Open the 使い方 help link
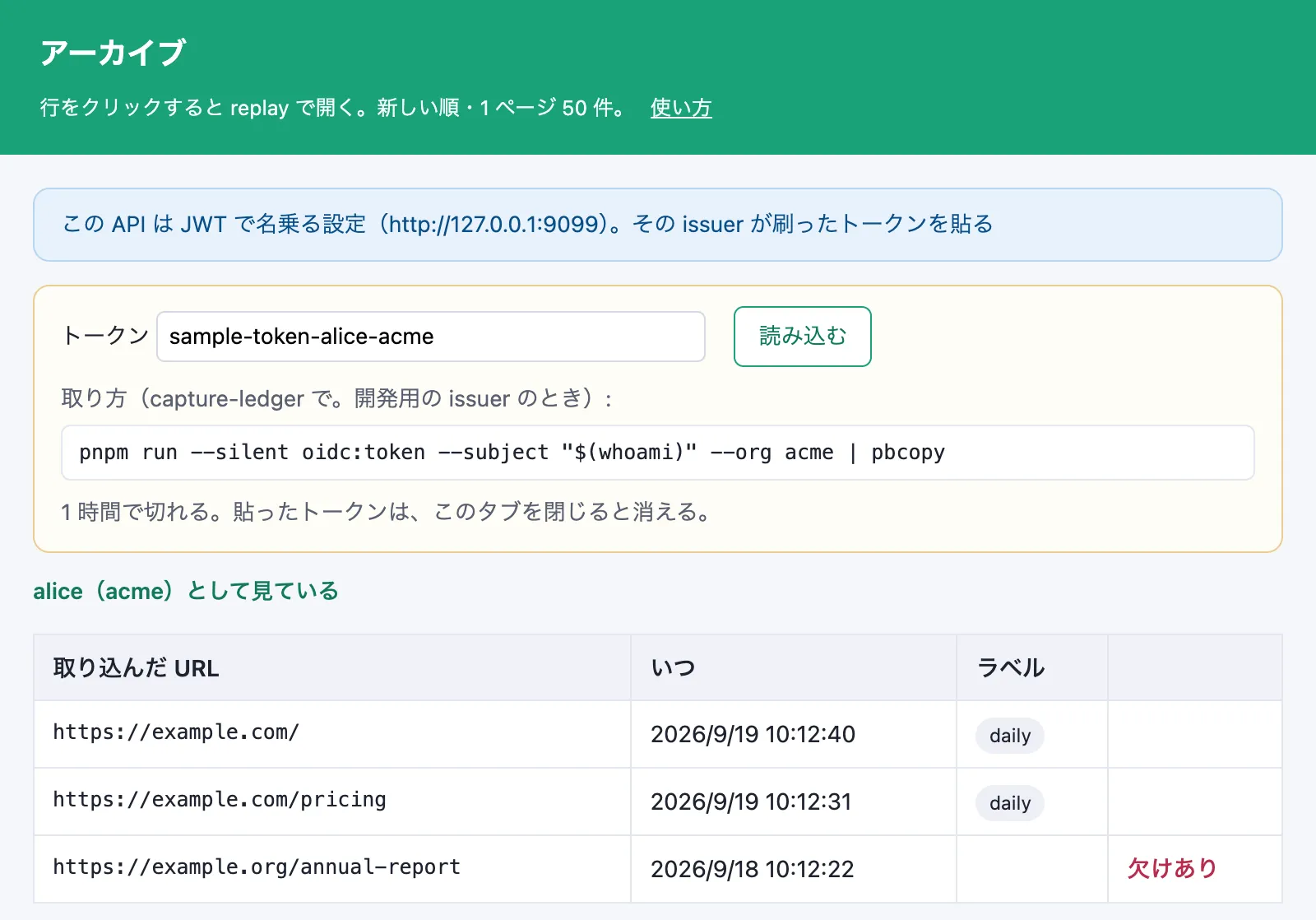Viewport: 1316px width, 920px height. [x=681, y=108]
